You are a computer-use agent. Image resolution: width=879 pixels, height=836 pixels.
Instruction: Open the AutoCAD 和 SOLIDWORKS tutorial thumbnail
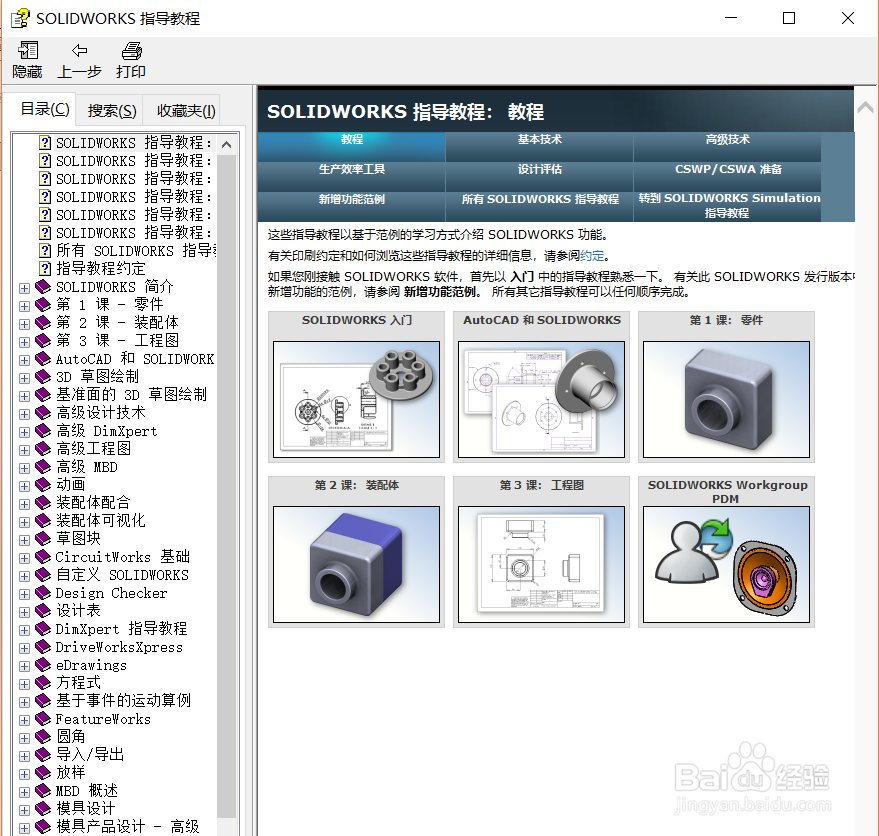tap(542, 399)
